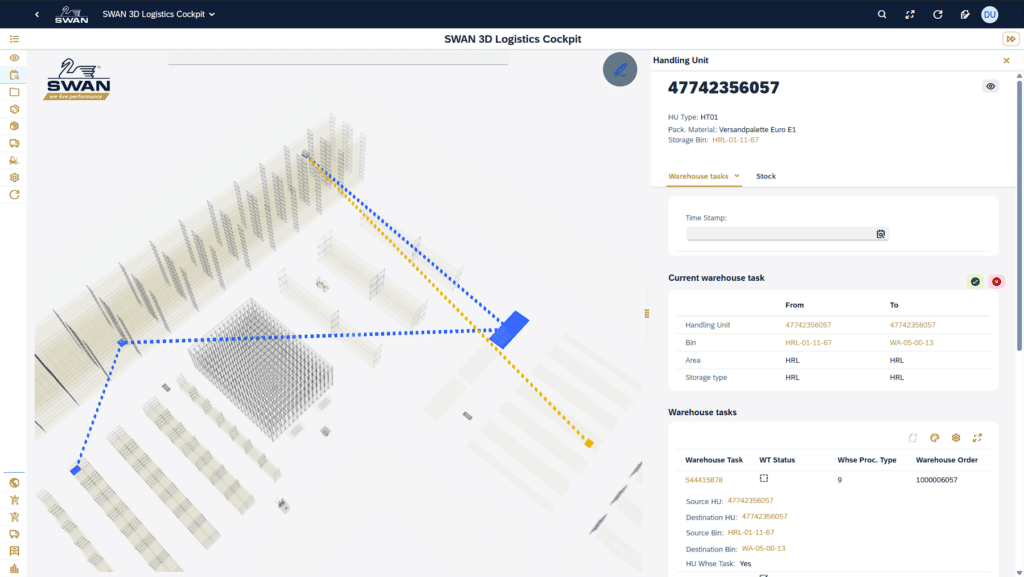Open Source HU 47742356057 link
Viewport: 1024px width, 577px height.
[750, 501]
